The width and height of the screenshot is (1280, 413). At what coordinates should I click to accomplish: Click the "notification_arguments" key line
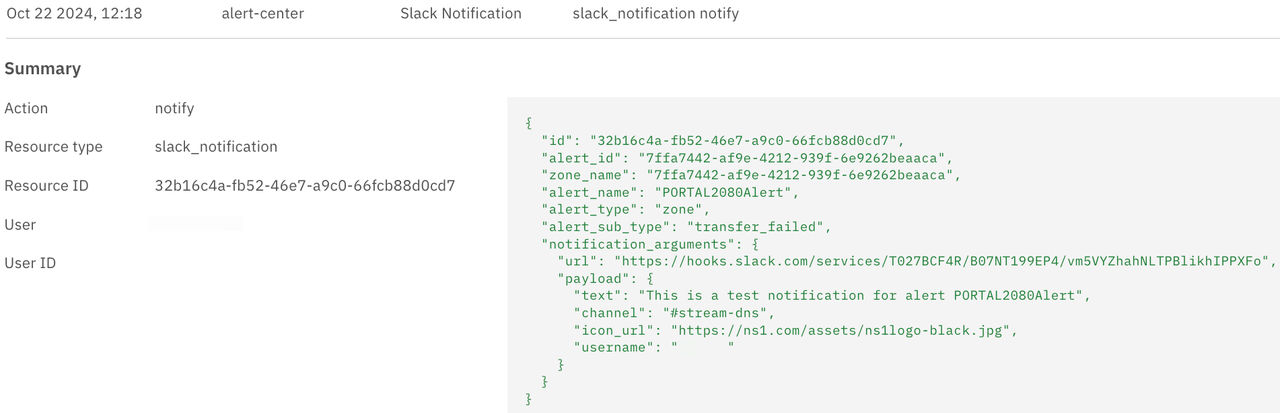coord(650,244)
